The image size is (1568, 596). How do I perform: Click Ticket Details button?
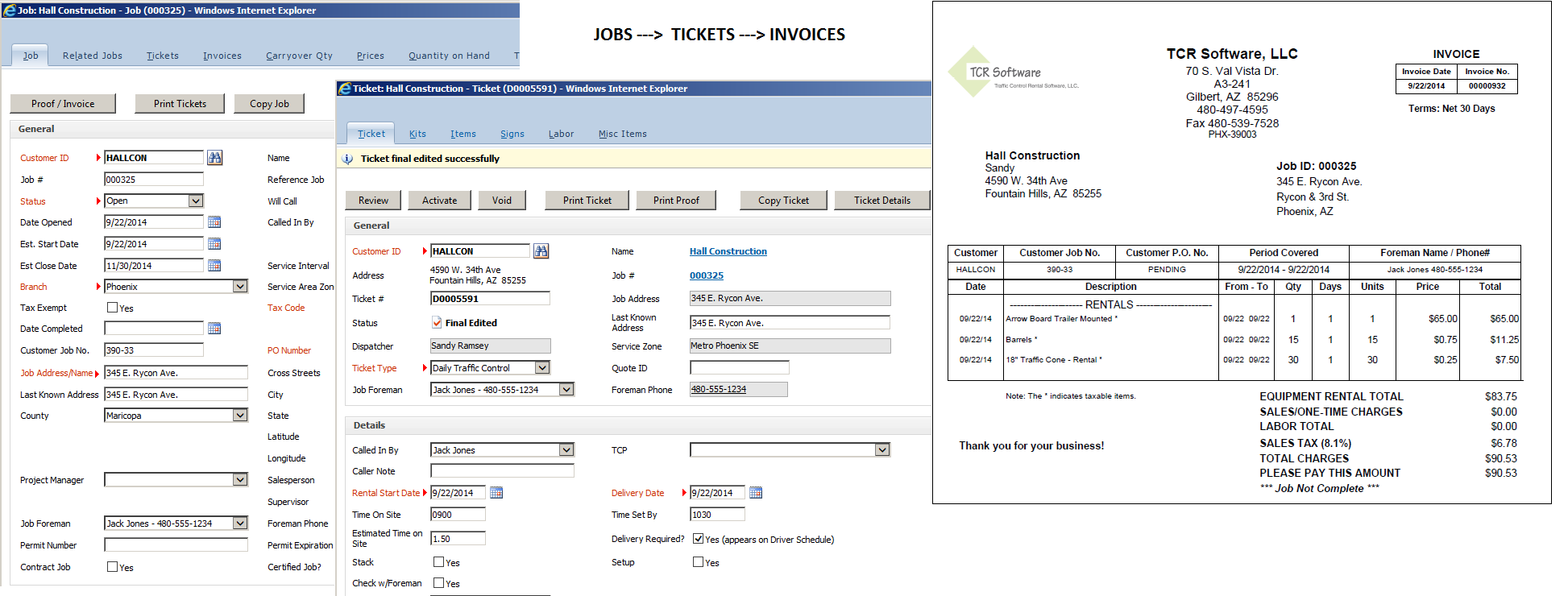click(x=882, y=200)
